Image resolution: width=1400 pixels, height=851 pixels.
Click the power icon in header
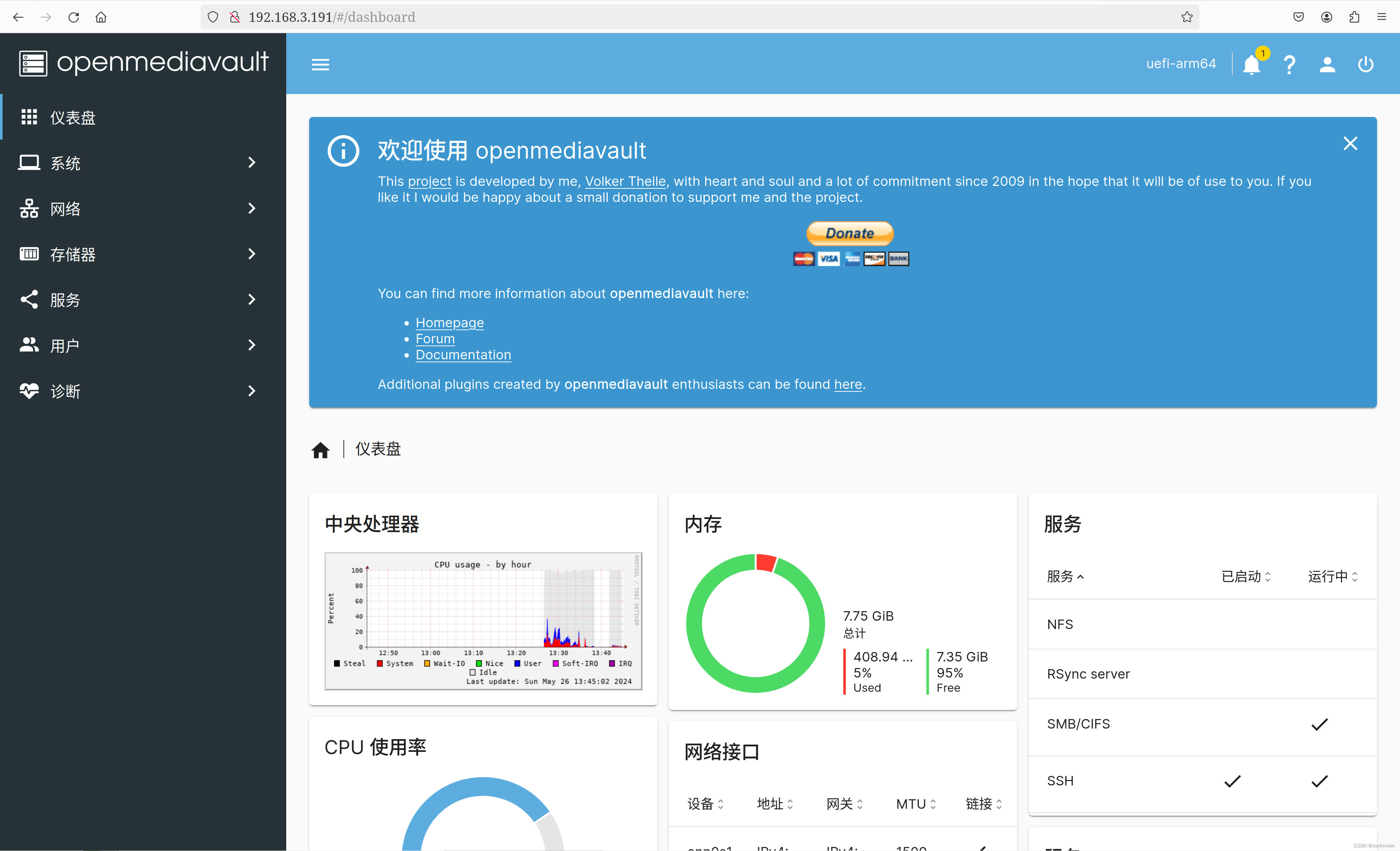[x=1365, y=65]
